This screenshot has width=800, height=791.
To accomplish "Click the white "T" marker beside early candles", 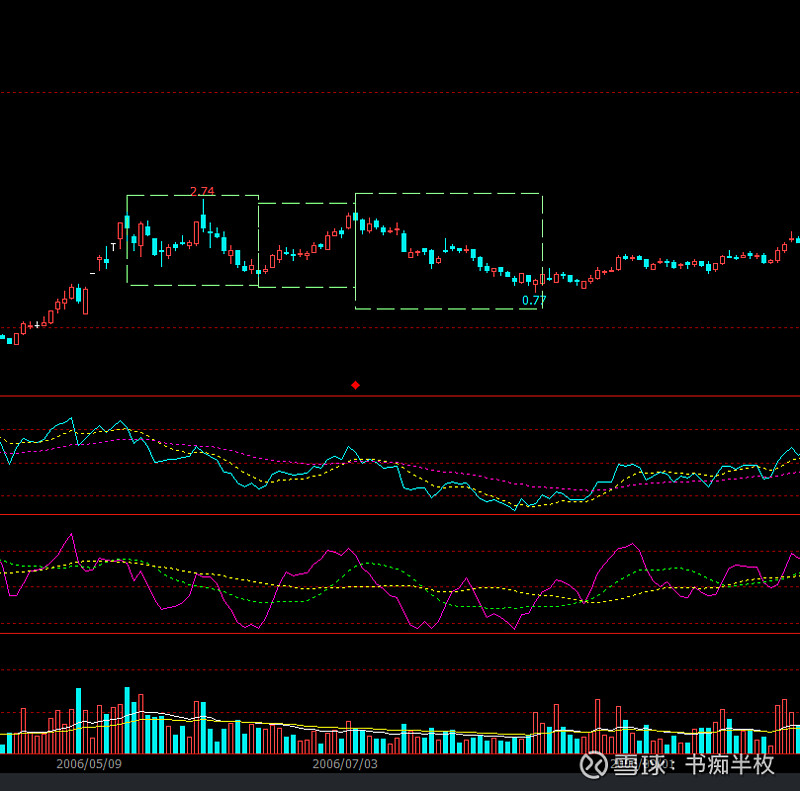I will 113,248.
